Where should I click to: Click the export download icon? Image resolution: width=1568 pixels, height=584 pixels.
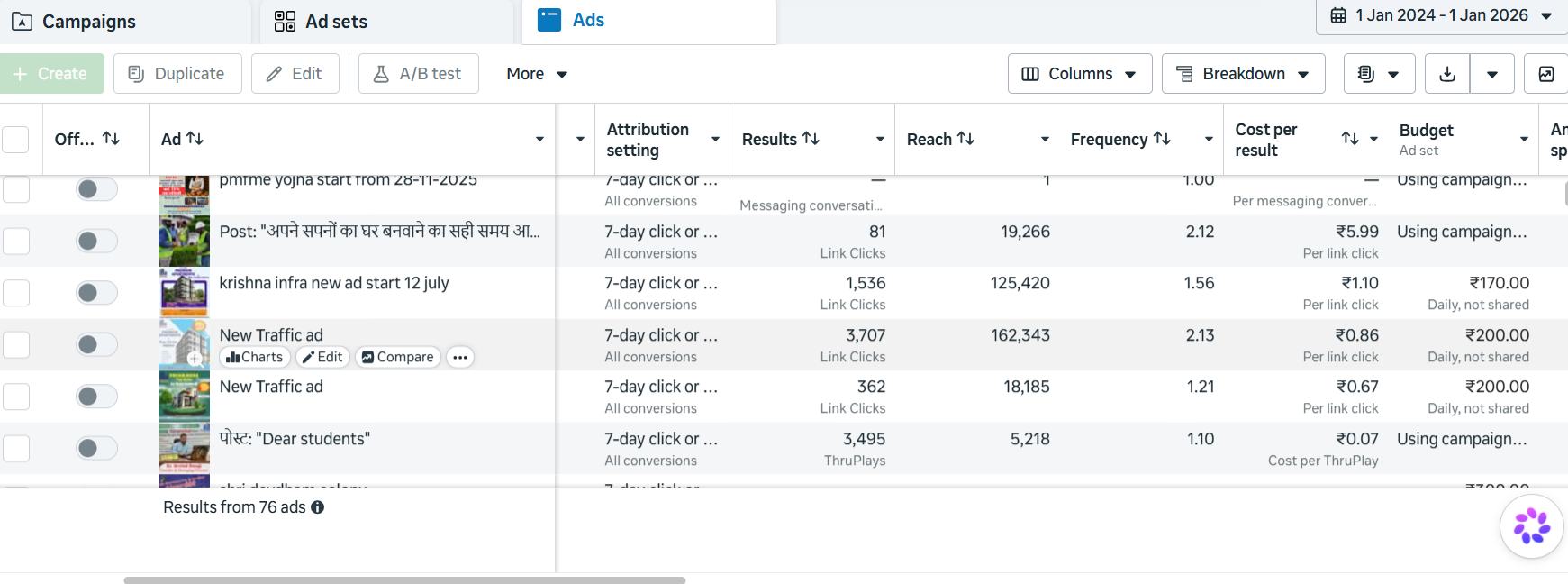point(1447,74)
